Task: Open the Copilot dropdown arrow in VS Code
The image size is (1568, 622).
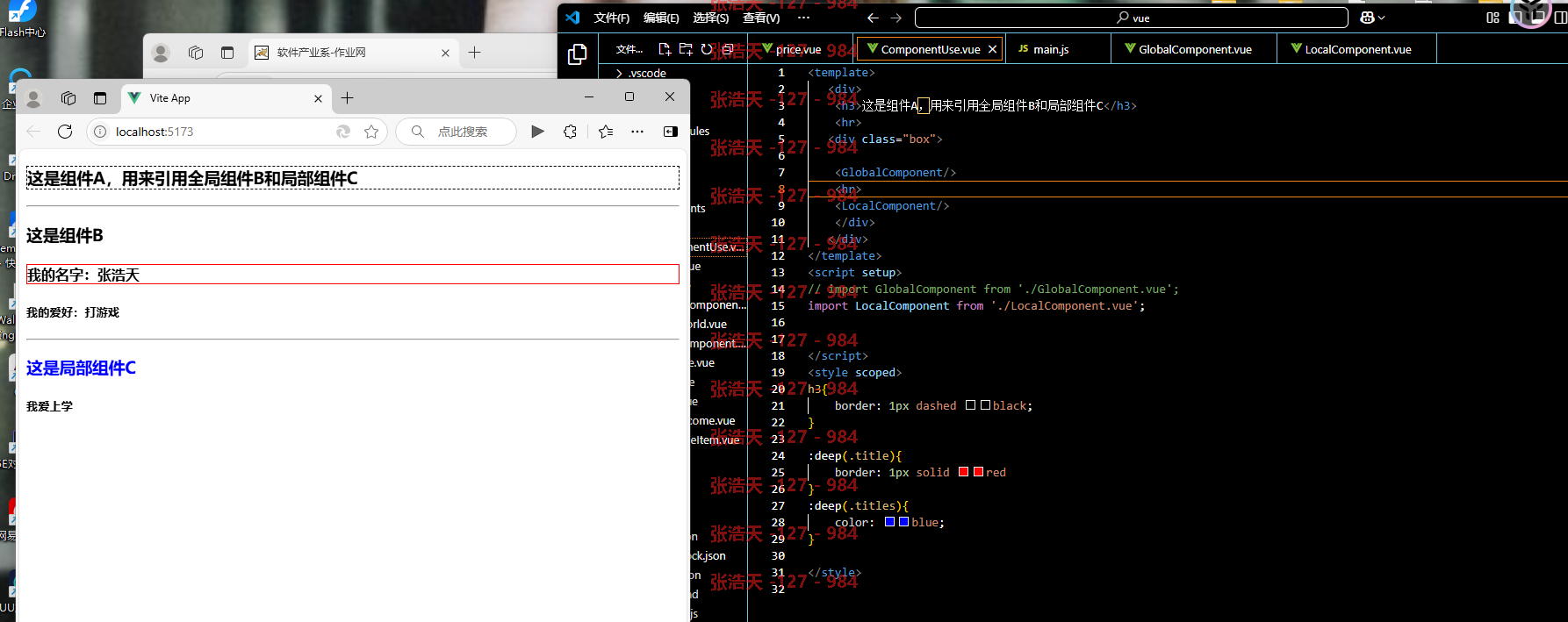Action: [1382, 18]
